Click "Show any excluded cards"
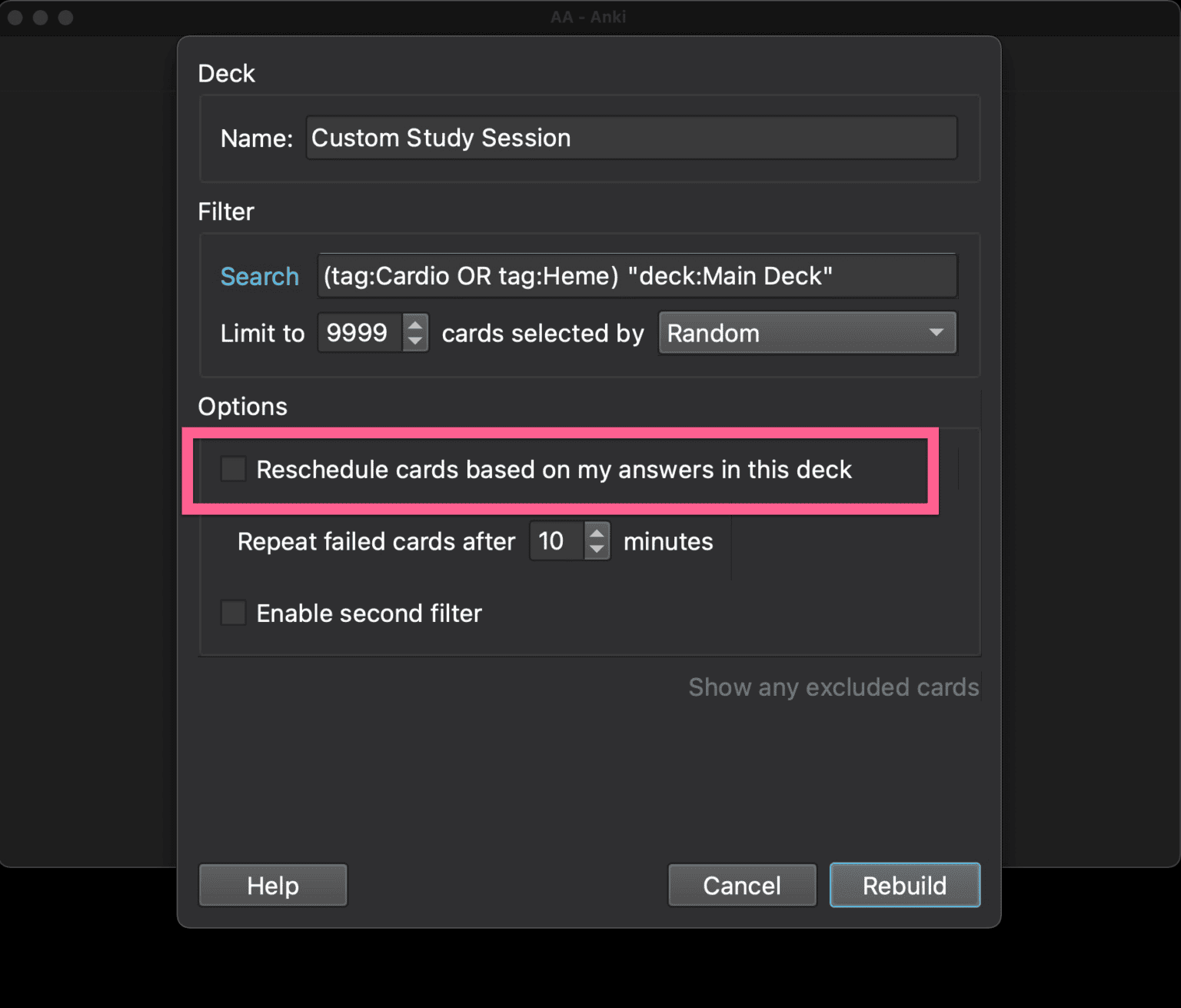 [x=833, y=687]
